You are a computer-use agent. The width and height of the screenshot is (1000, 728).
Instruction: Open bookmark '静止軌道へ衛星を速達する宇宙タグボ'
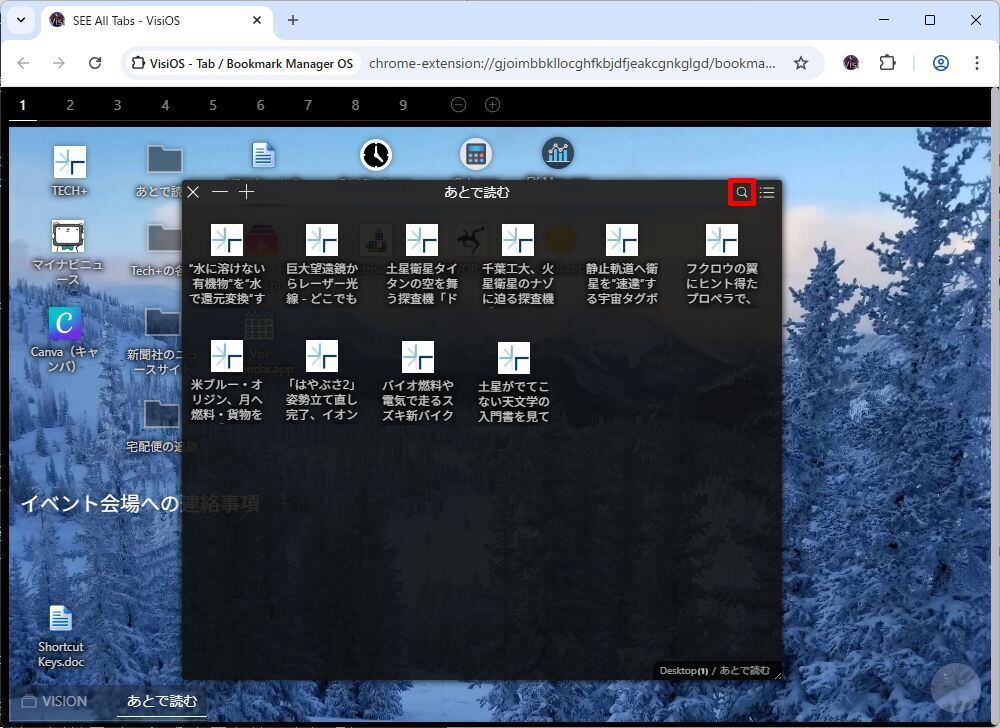point(622,264)
